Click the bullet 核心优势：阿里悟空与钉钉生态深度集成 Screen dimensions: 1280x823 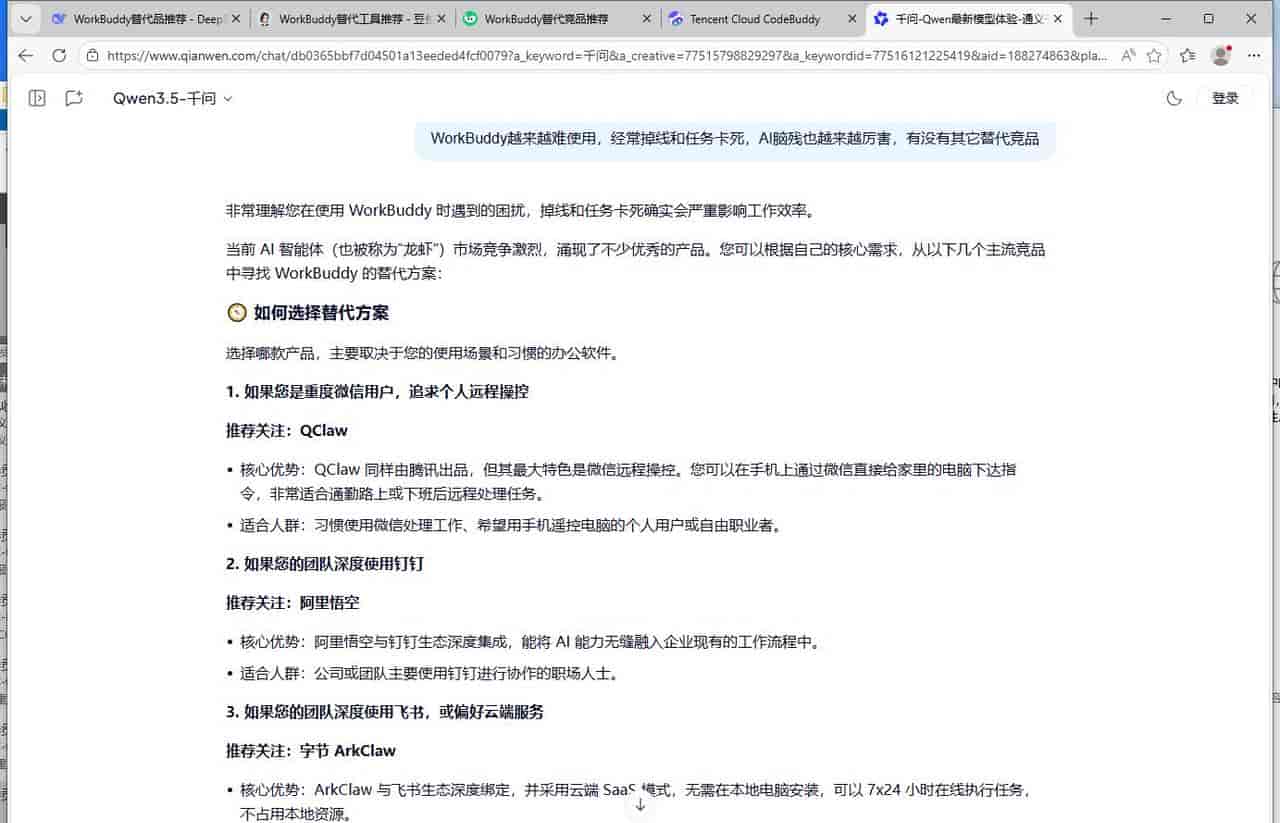tap(531, 643)
